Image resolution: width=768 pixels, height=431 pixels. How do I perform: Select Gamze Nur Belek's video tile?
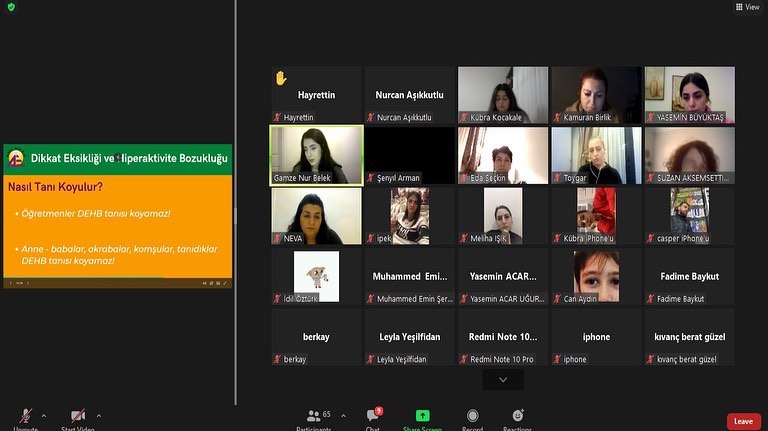(x=316, y=155)
